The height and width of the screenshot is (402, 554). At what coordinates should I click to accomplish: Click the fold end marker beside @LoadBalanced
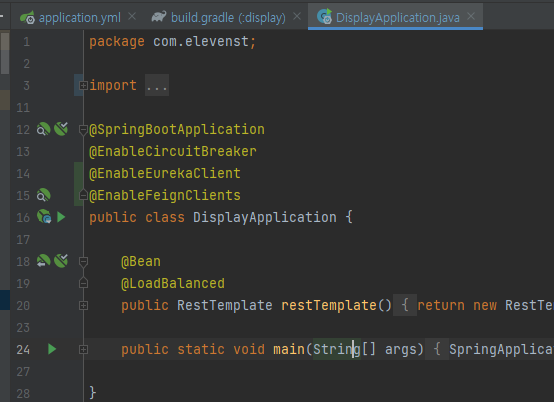pyautogui.click(x=83, y=283)
